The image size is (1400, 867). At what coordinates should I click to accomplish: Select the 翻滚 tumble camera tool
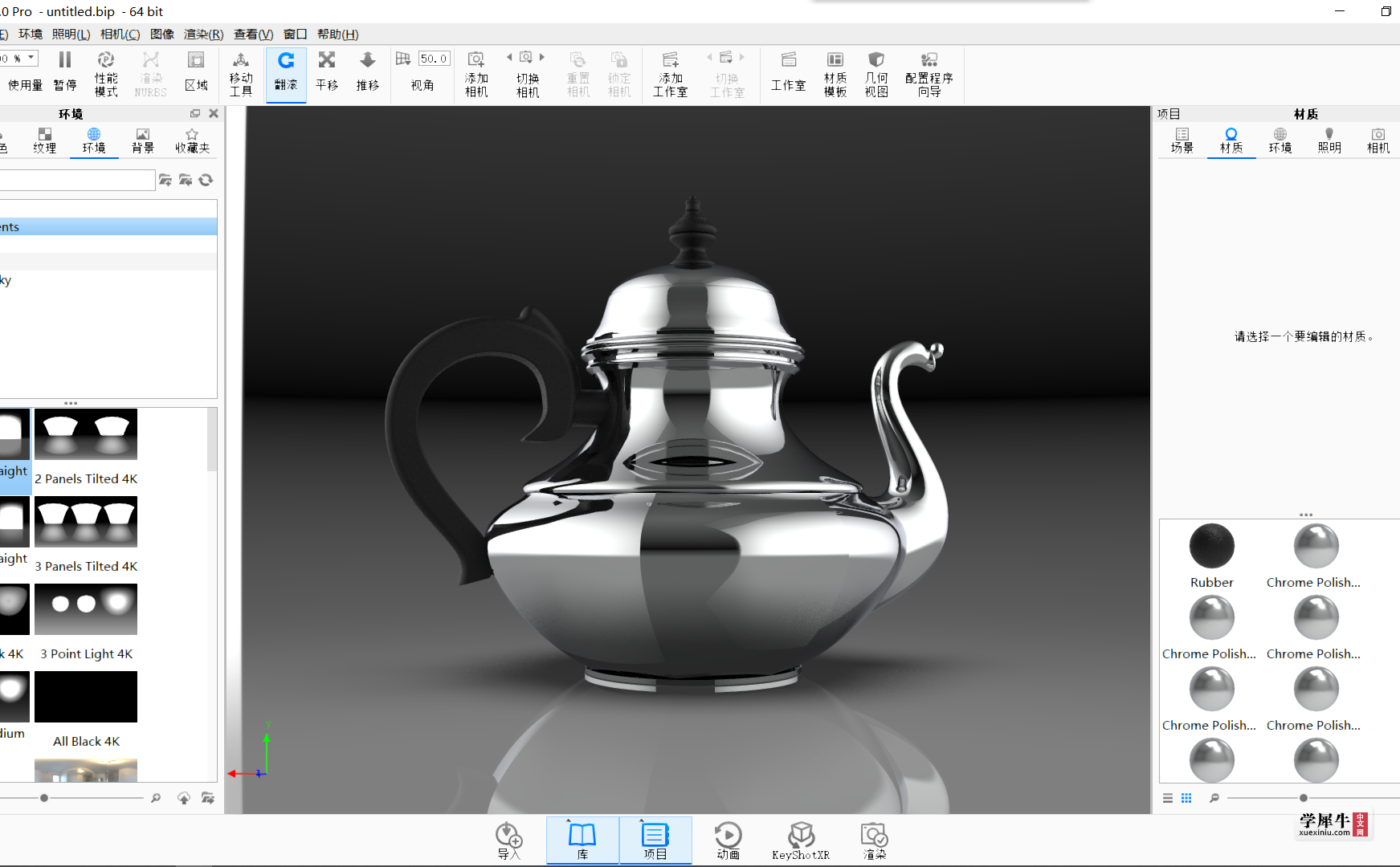[x=286, y=72]
